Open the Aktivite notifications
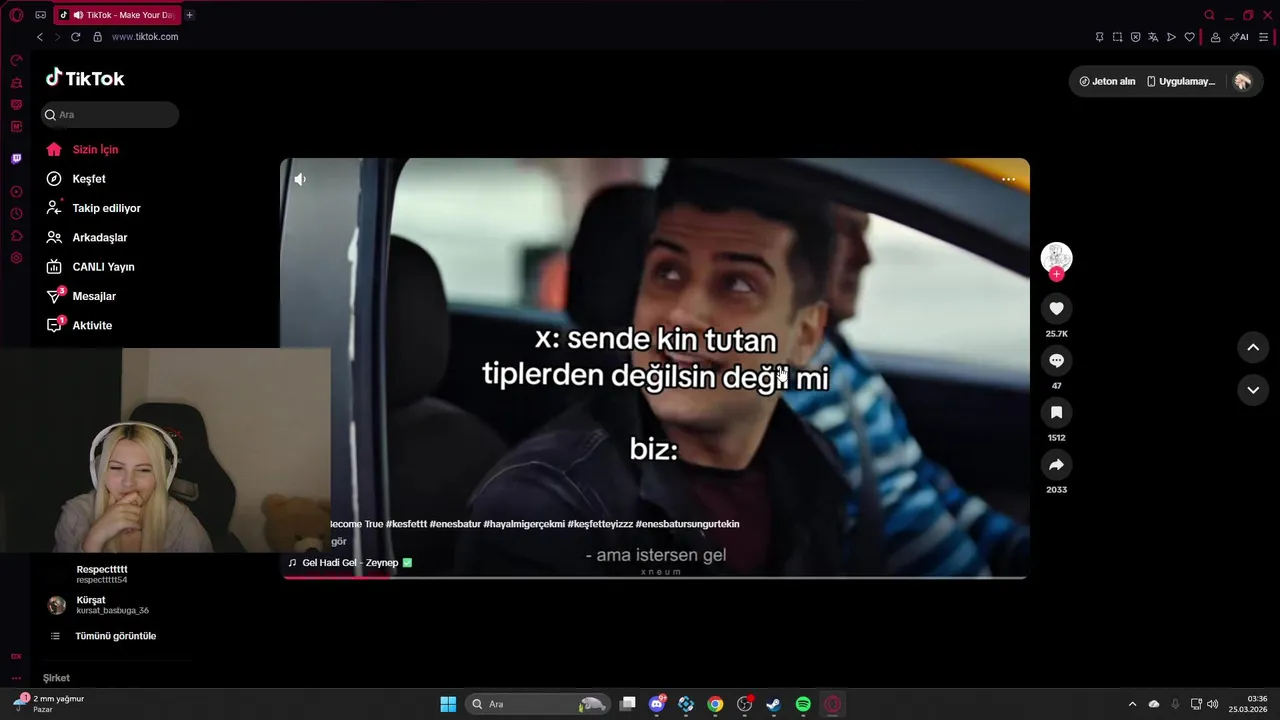 coord(91,326)
